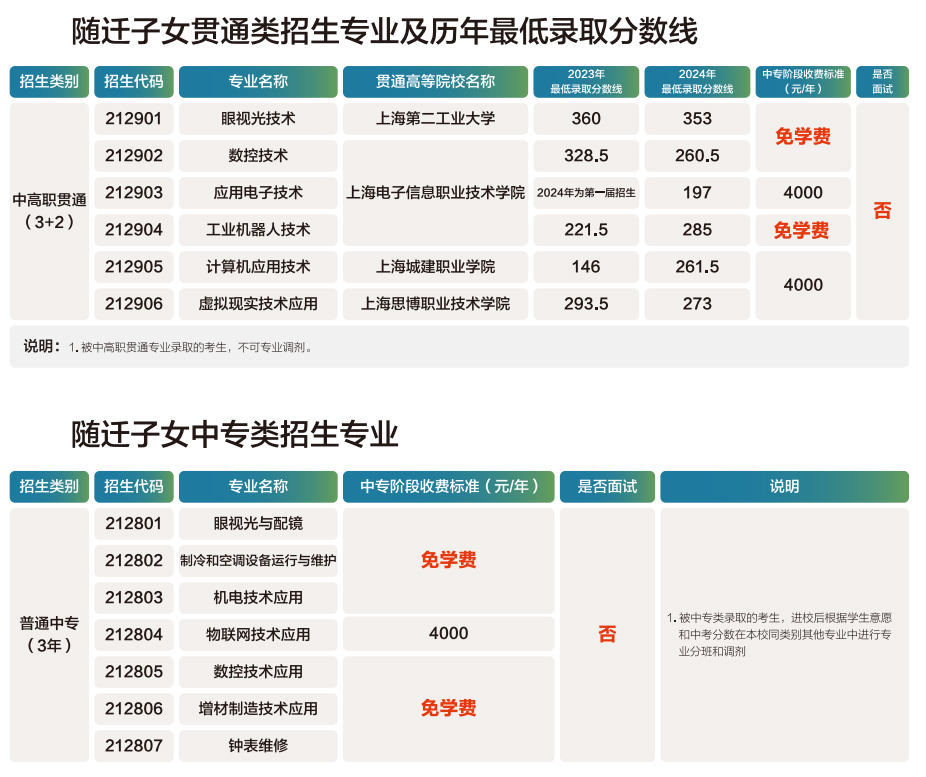
Task: Click the 上海城建职业学院 cell
Action: point(435,267)
